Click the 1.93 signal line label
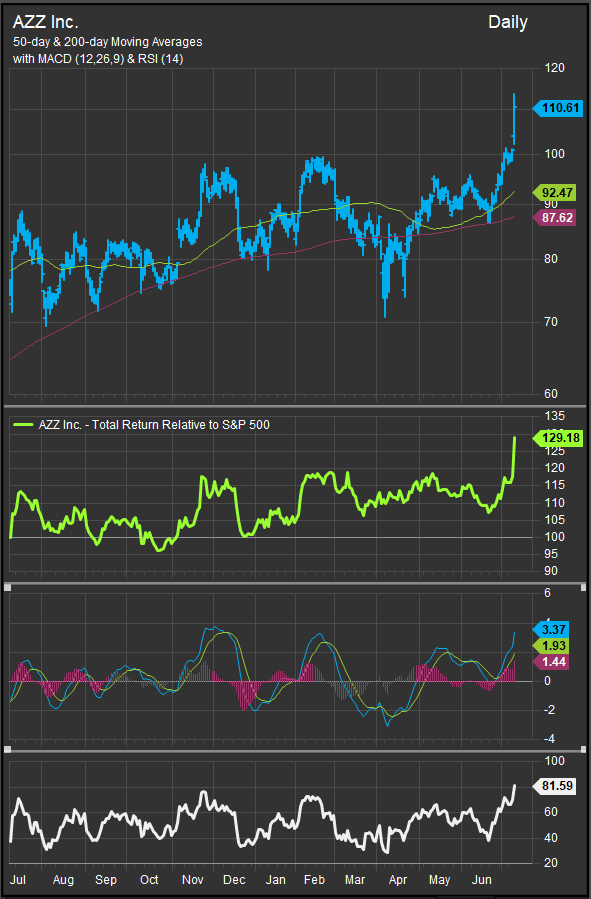The height and width of the screenshot is (899, 591). (550, 646)
